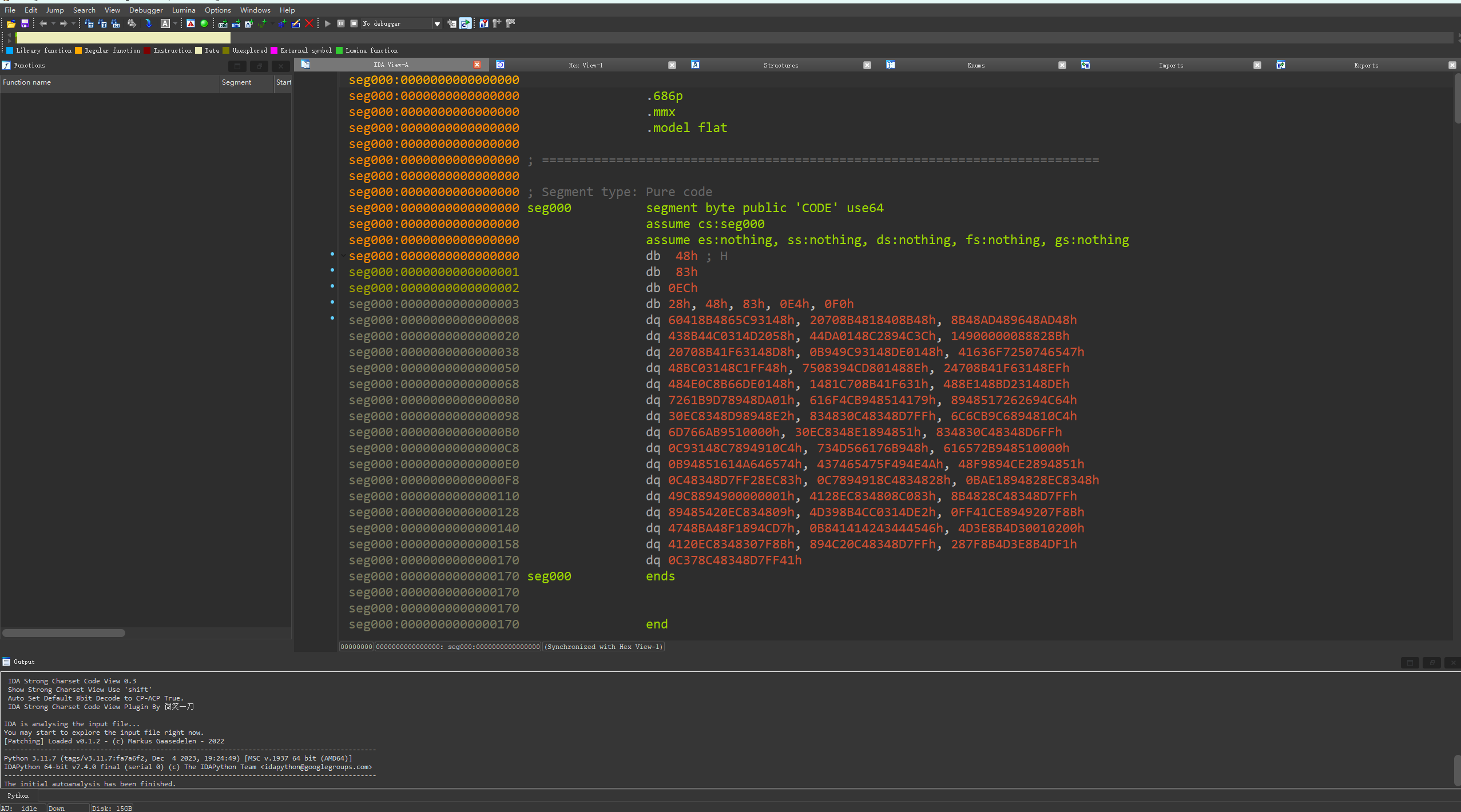Pause the process via the pause button
The height and width of the screenshot is (812, 1461).
(341, 23)
